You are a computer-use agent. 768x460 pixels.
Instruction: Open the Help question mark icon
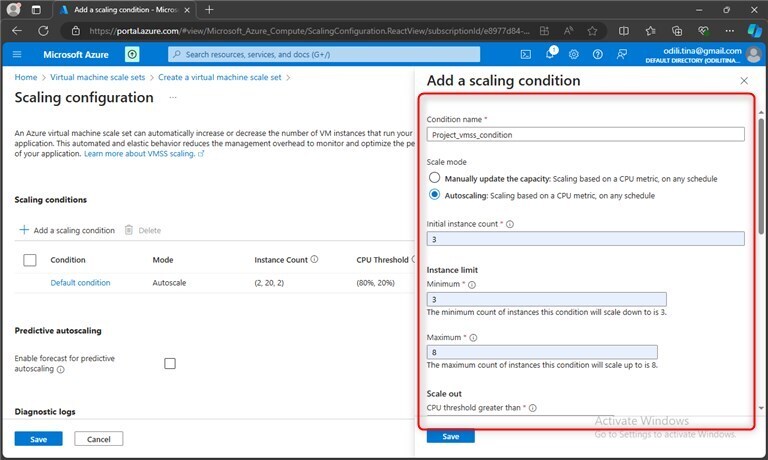coord(598,54)
